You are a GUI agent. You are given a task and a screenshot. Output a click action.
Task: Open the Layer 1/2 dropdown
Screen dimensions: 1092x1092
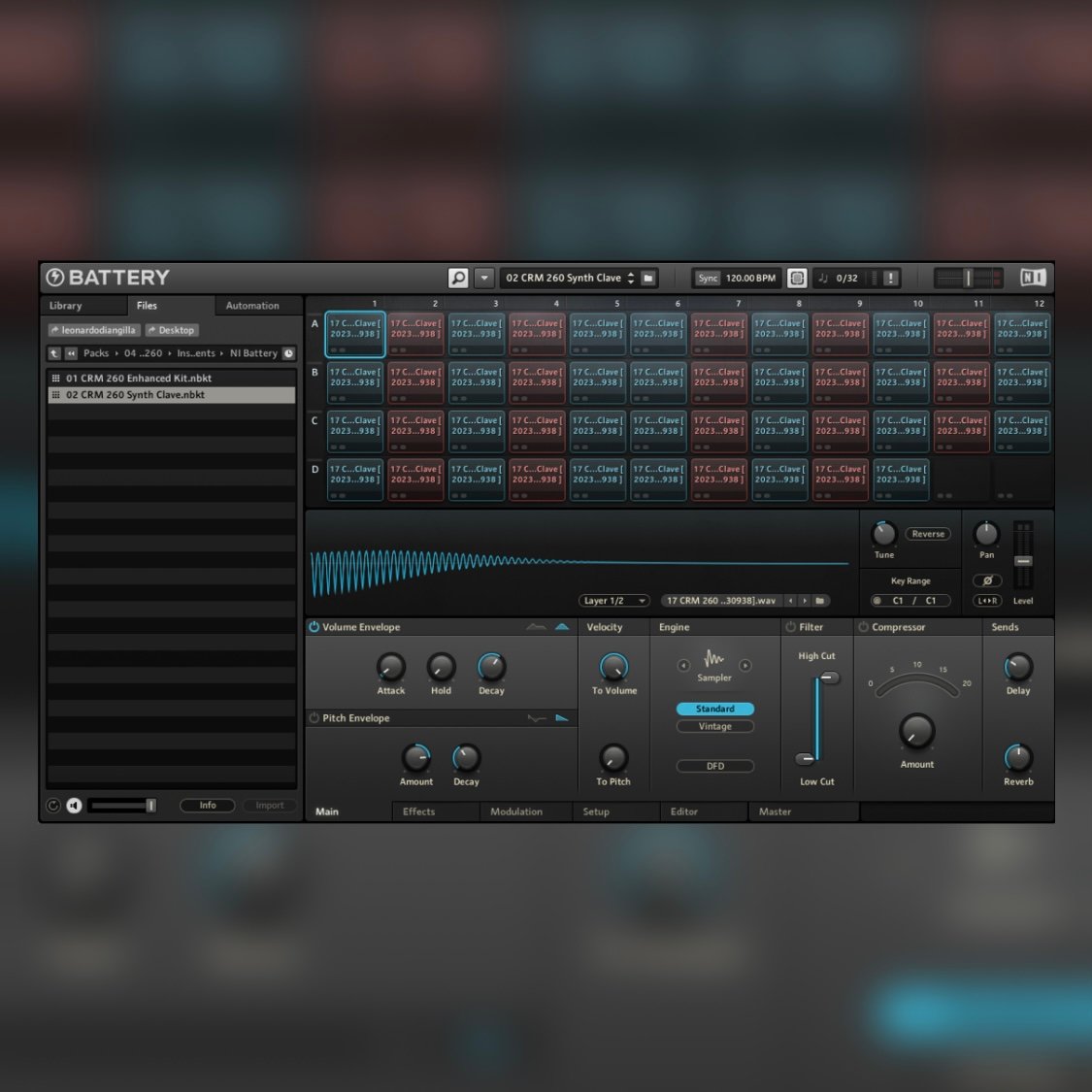(x=613, y=601)
